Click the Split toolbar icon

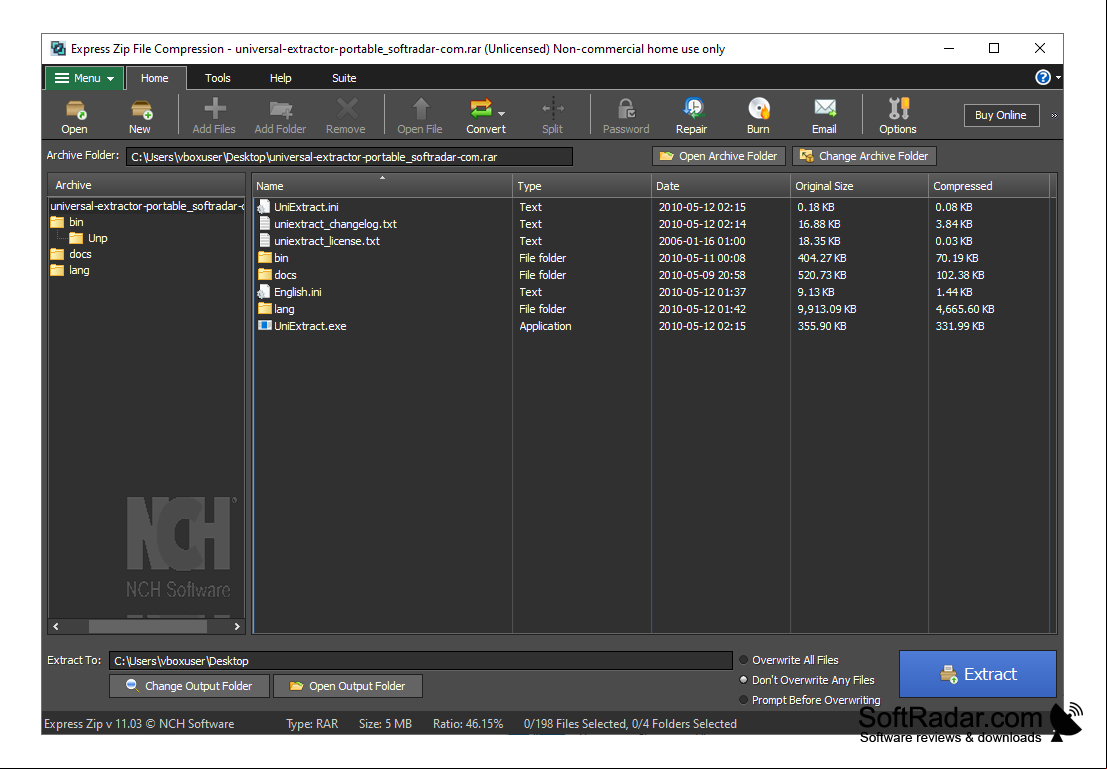click(553, 109)
